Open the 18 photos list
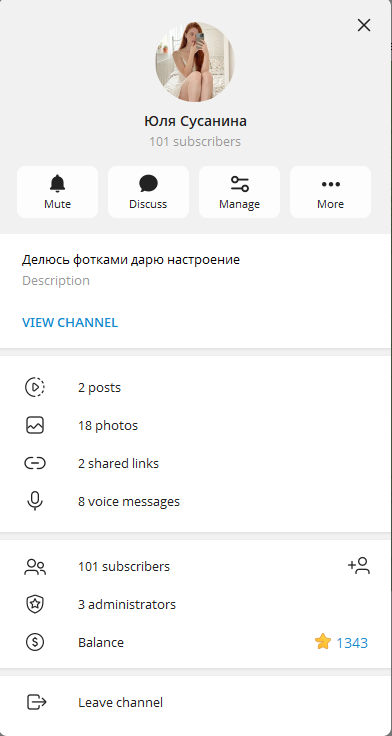This screenshot has height=736, width=392. point(195,426)
